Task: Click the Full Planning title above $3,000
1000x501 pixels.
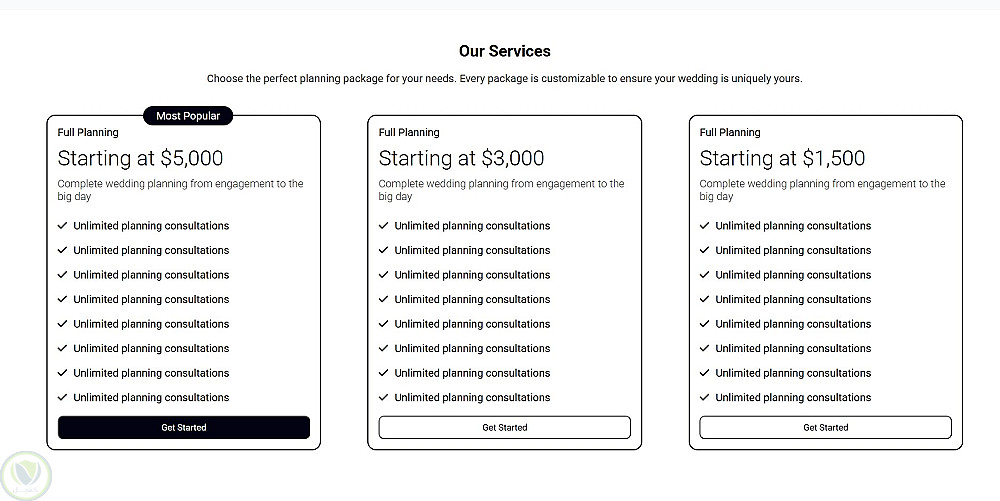Action: click(x=409, y=133)
